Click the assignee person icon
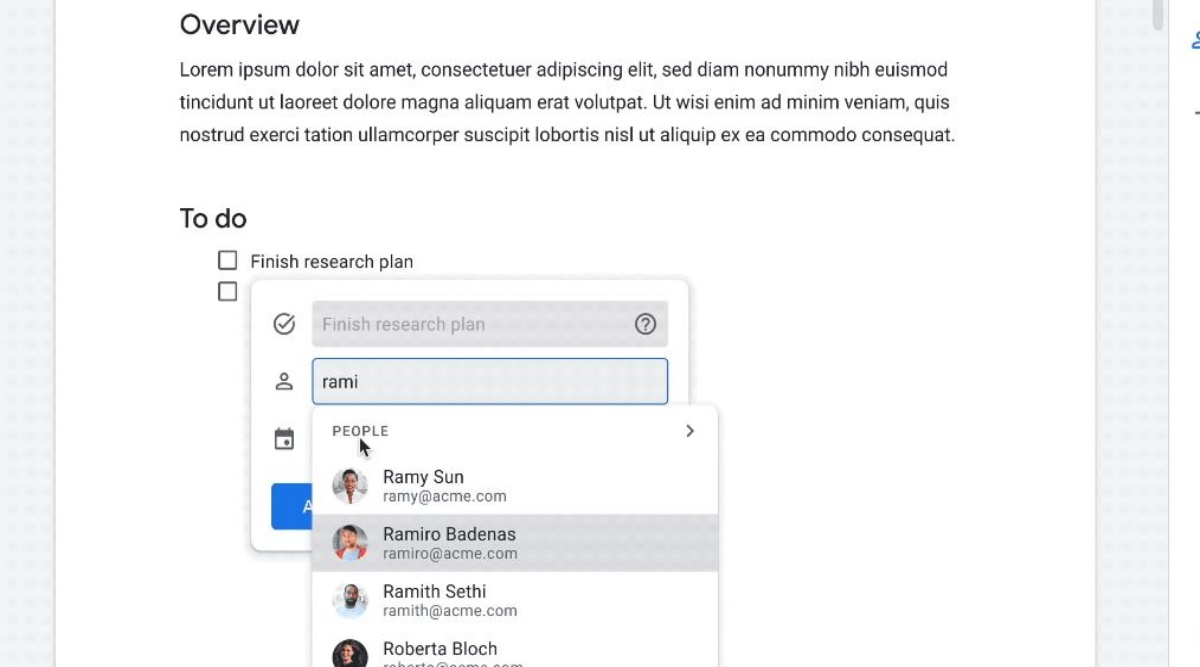1200x667 pixels. (x=286, y=381)
